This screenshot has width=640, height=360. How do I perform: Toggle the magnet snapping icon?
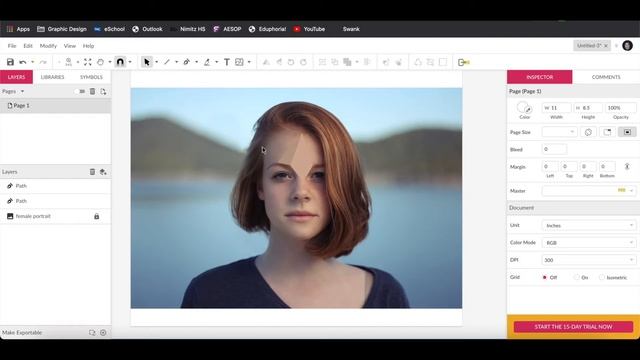click(120, 62)
